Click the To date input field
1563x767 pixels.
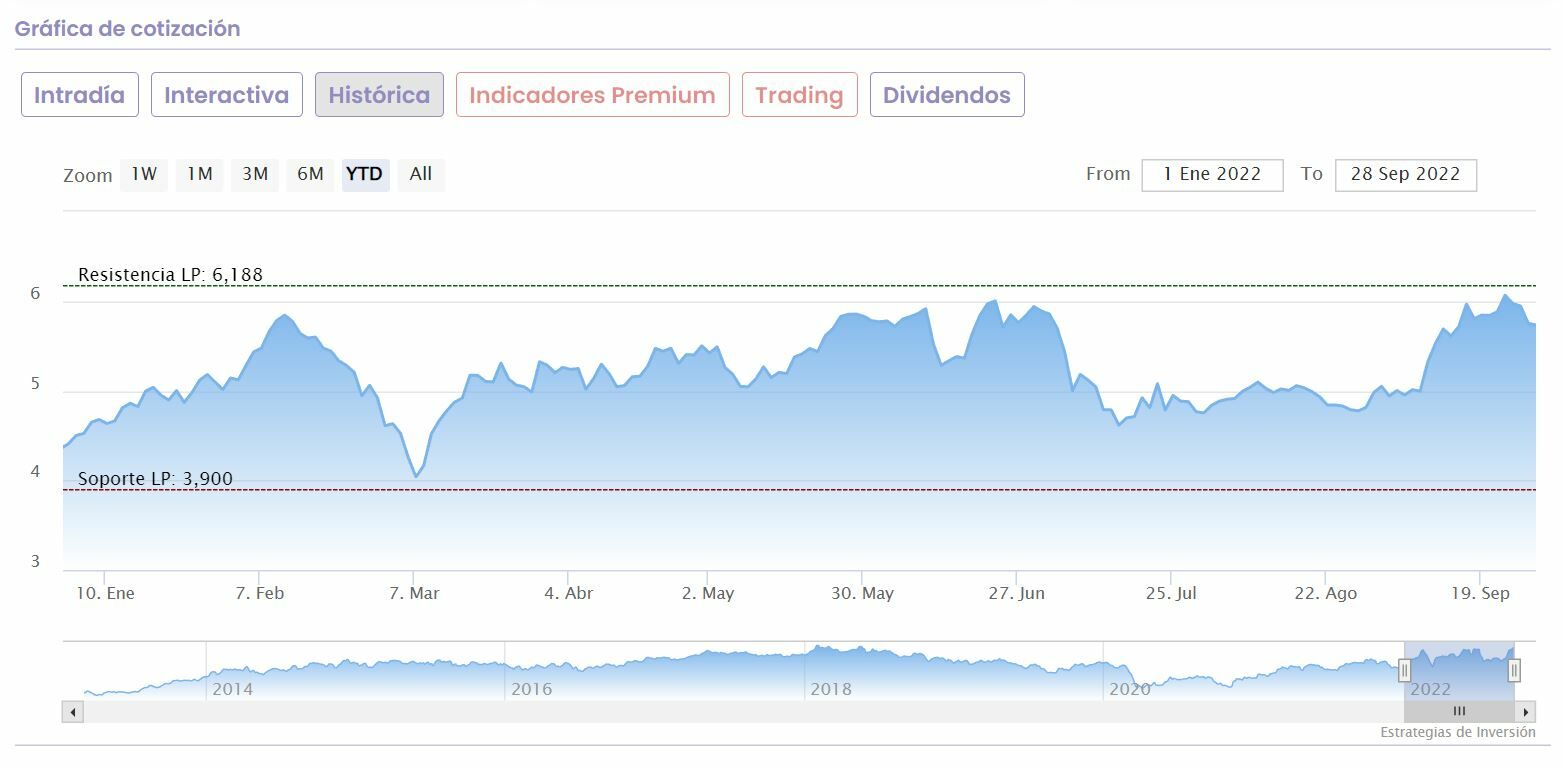click(x=1405, y=174)
